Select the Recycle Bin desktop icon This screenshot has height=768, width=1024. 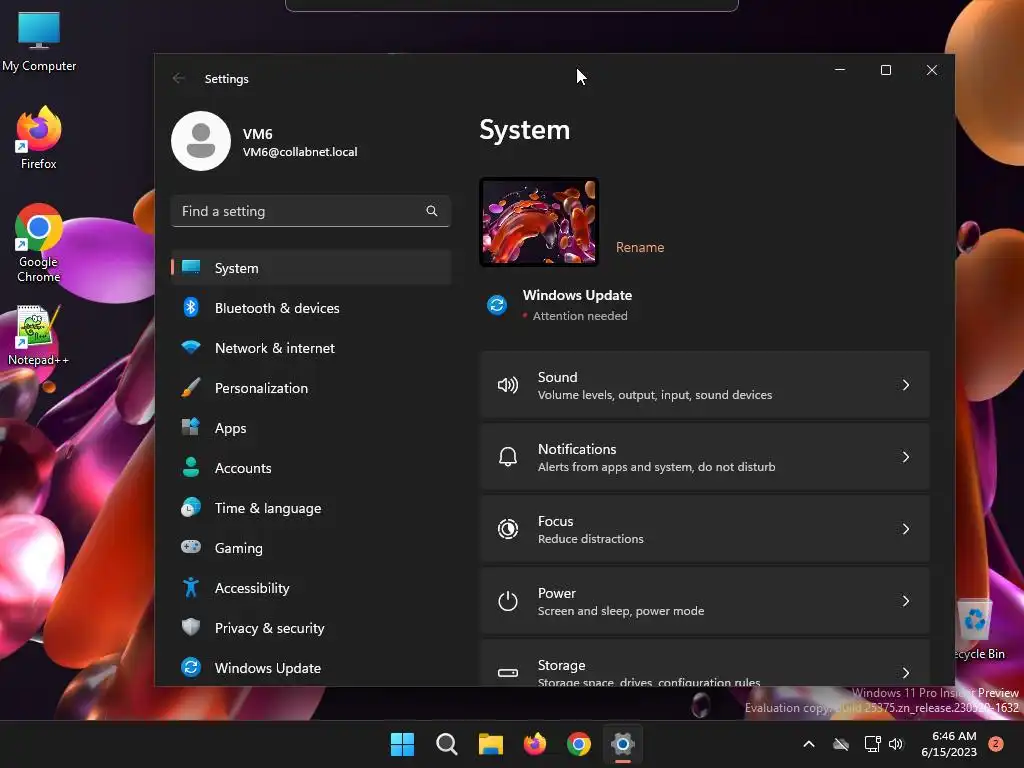[978, 629]
